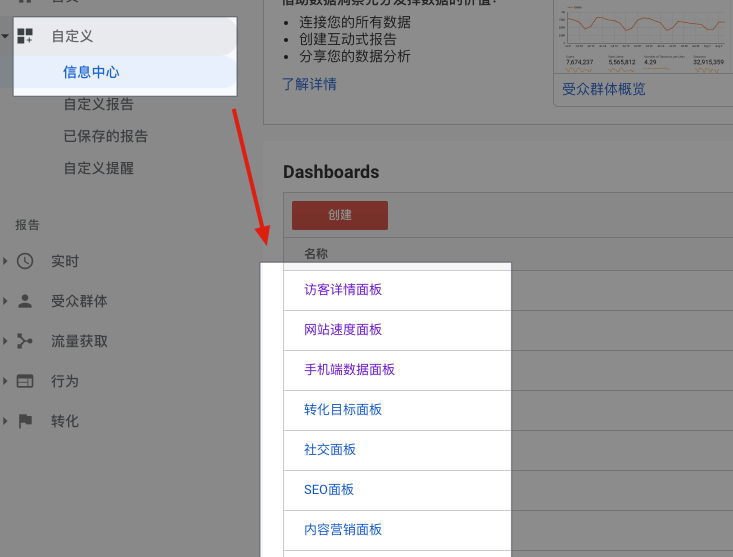
Task: Click the 转化 flag icon
Action: 25,421
